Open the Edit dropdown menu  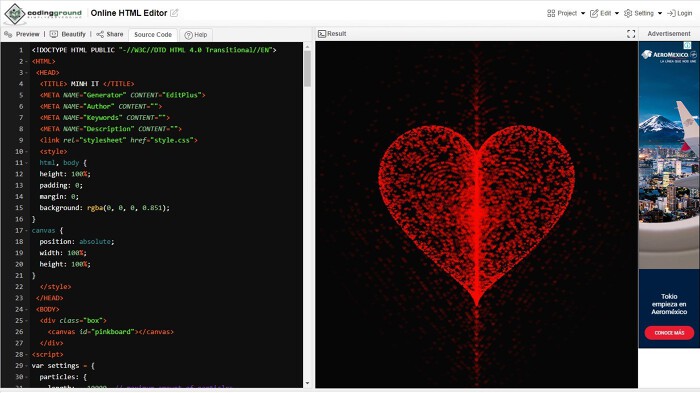[x=604, y=13]
